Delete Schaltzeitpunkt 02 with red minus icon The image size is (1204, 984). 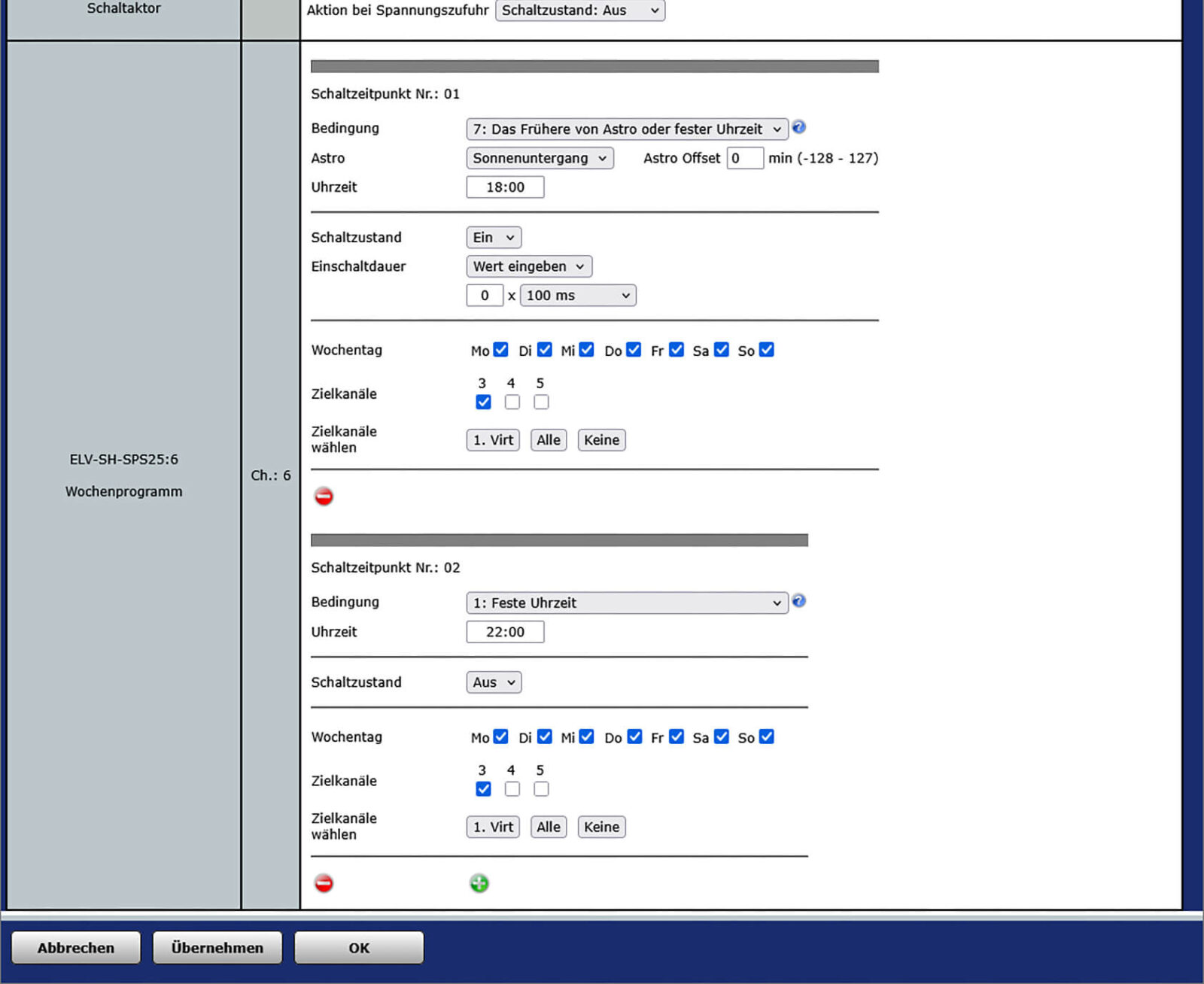tap(324, 883)
